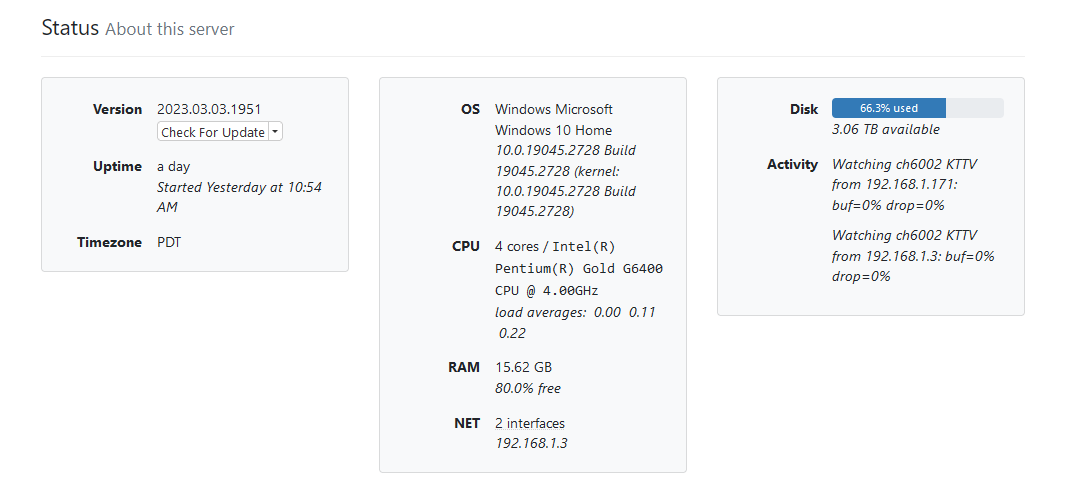Click the "2 interfaces" network text

click(529, 423)
